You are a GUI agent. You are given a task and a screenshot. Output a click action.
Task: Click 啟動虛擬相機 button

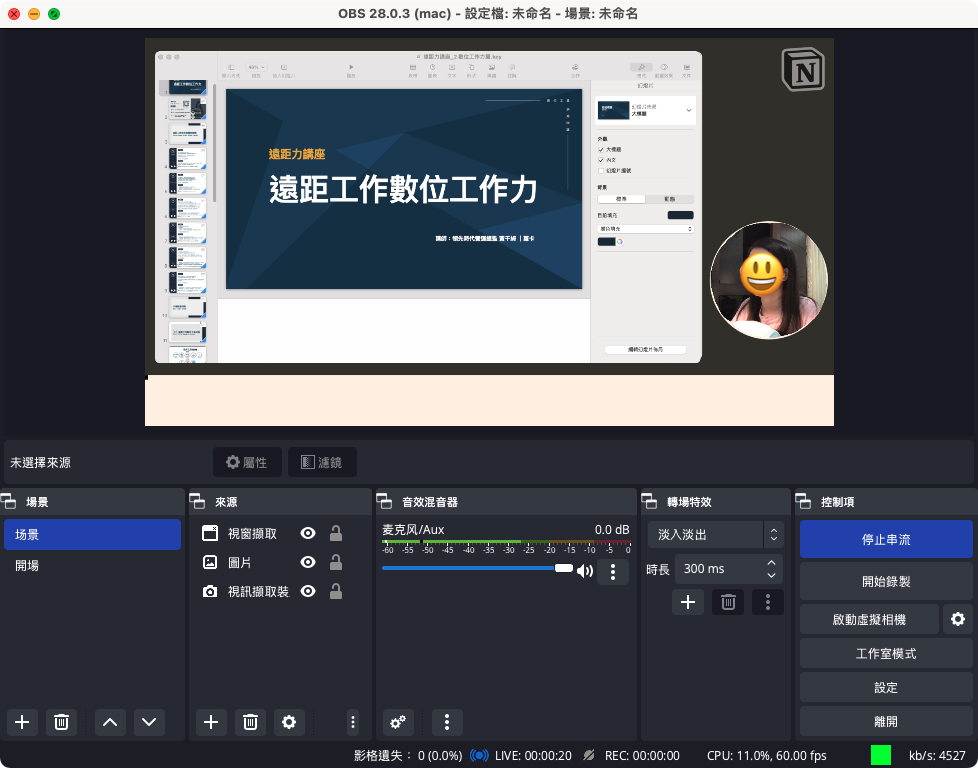(869, 620)
